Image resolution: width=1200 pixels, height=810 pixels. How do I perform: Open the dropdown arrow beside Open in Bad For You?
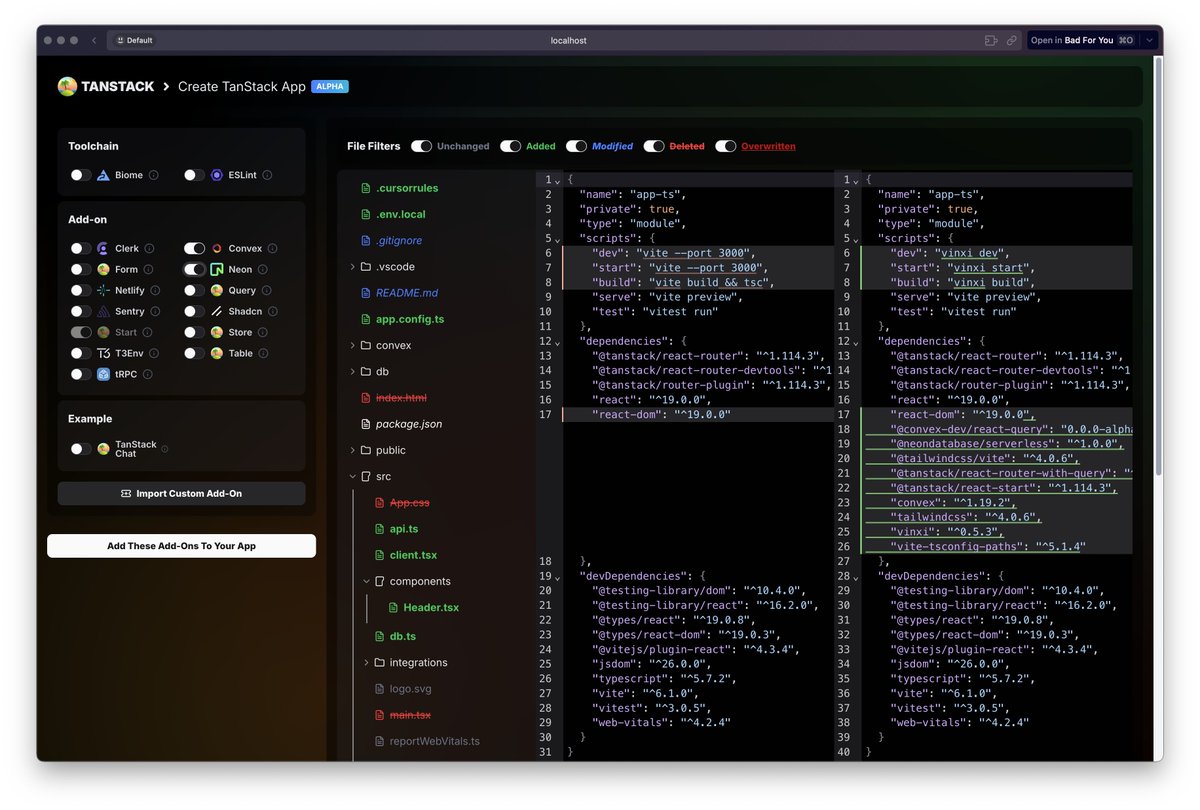click(1149, 40)
